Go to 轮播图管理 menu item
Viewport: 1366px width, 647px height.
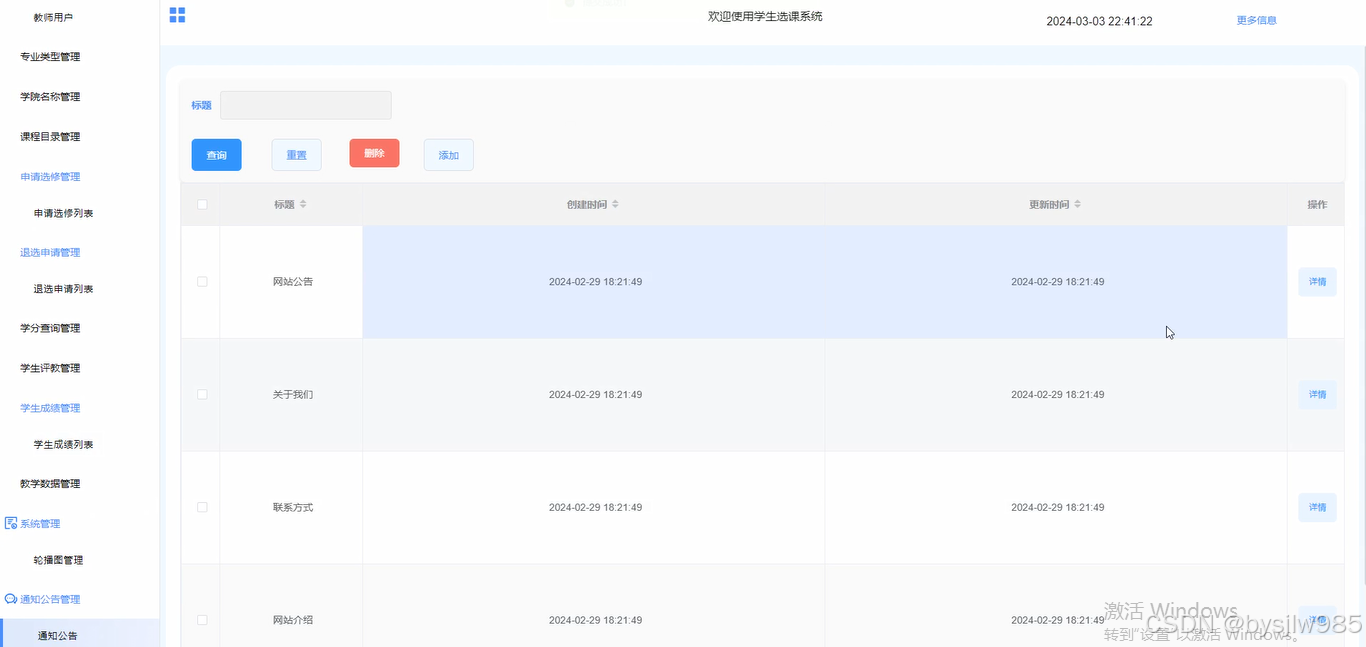(58, 560)
